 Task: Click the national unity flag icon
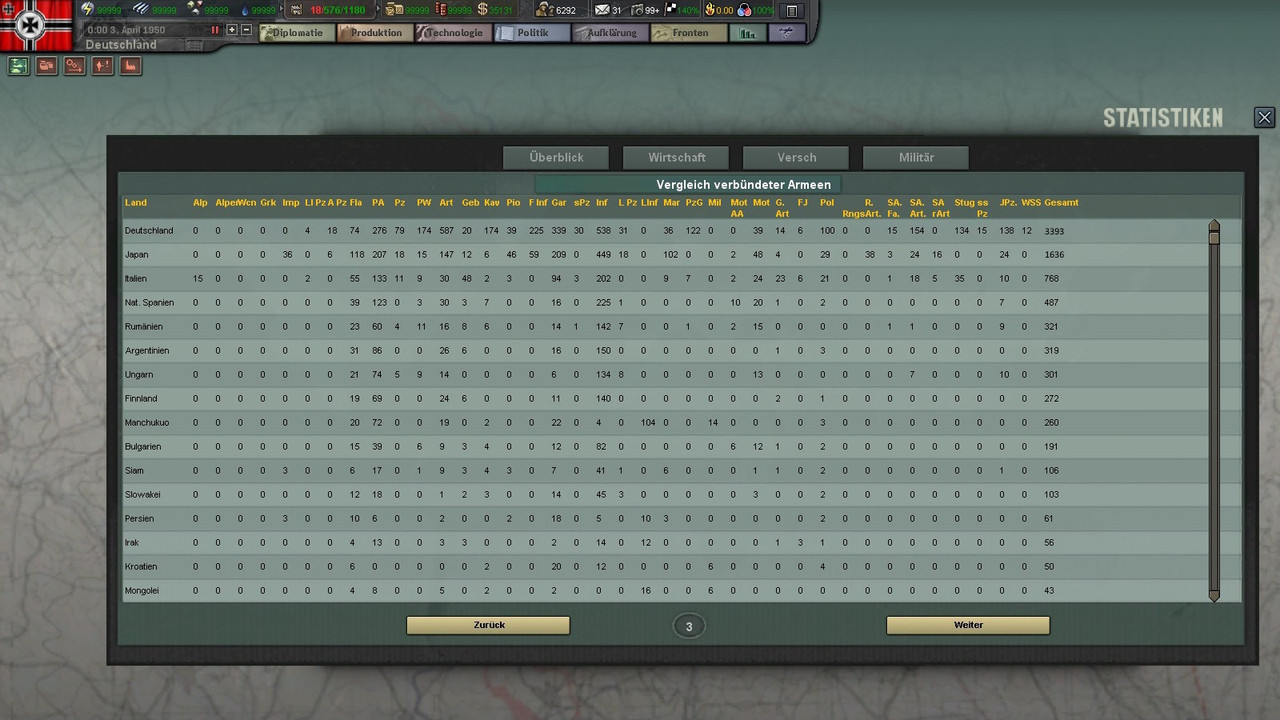pyautogui.click(x=672, y=10)
